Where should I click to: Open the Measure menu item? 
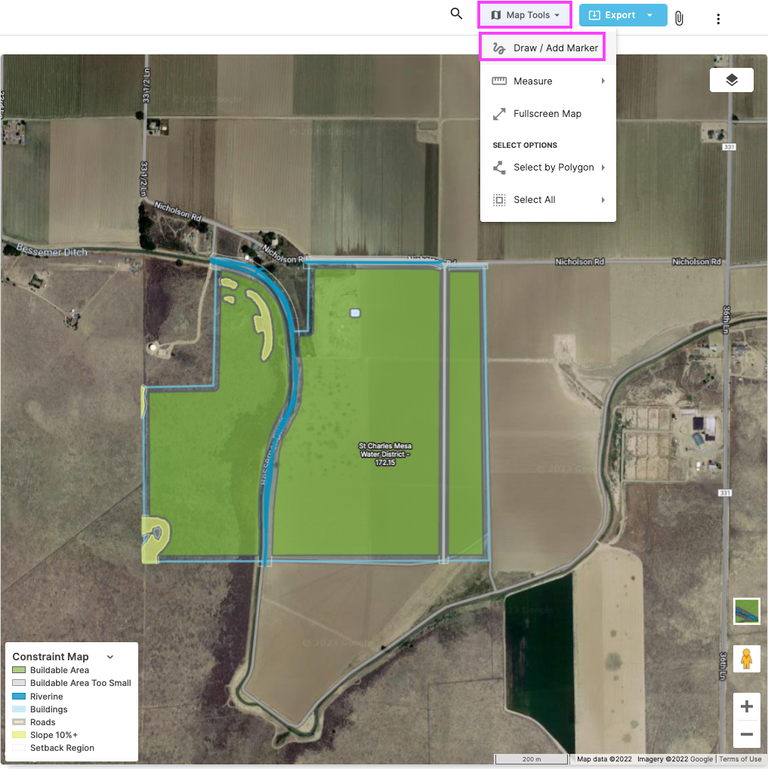coord(548,81)
